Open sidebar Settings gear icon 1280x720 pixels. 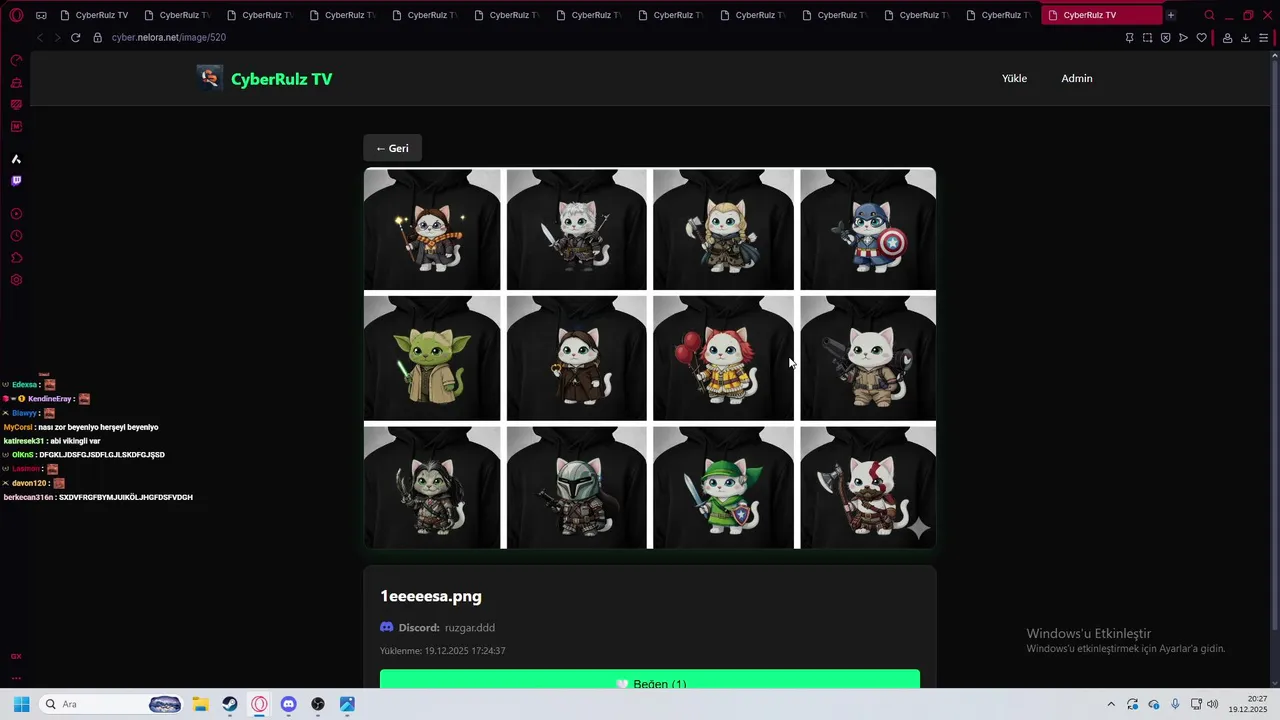pos(16,280)
